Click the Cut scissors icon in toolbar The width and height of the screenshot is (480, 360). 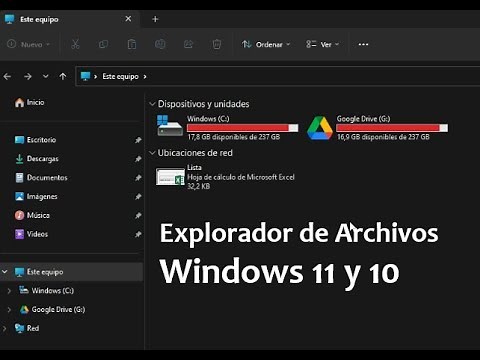point(75,44)
